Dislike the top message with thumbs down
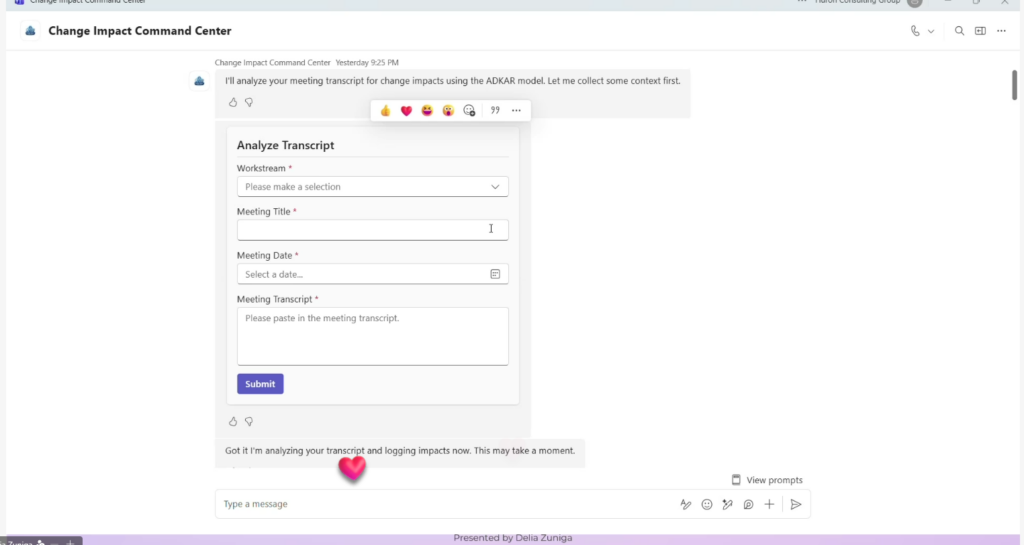The height and width of the screenshot is (545, 1024). (x=249, y=102)
